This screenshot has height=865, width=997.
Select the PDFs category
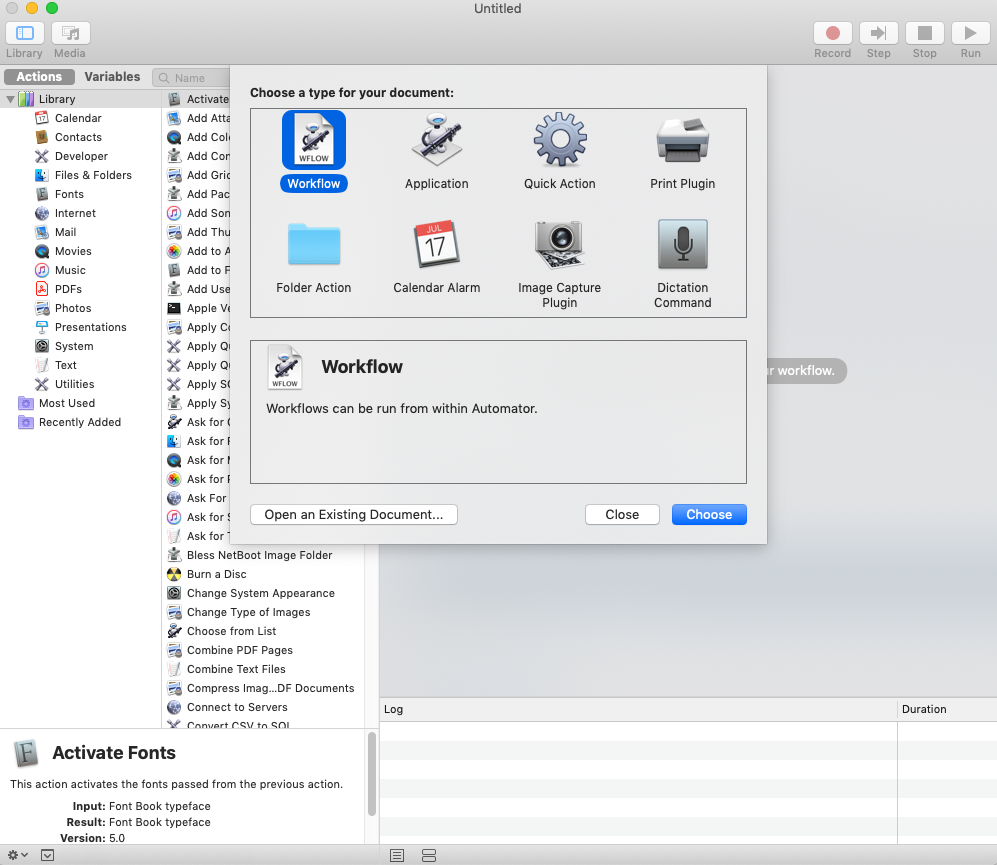[68, 289]
